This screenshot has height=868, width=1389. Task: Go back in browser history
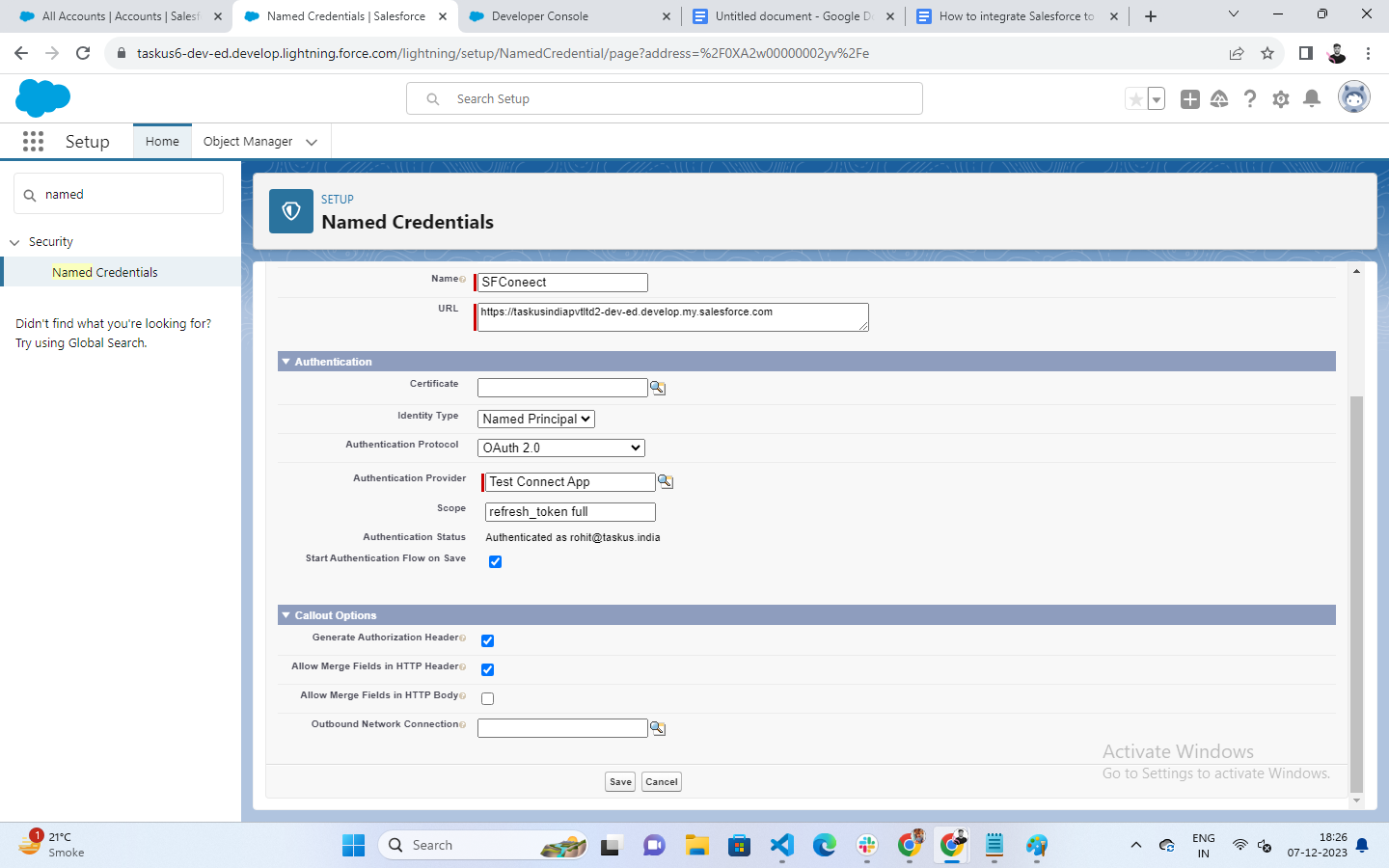(21, 53)
